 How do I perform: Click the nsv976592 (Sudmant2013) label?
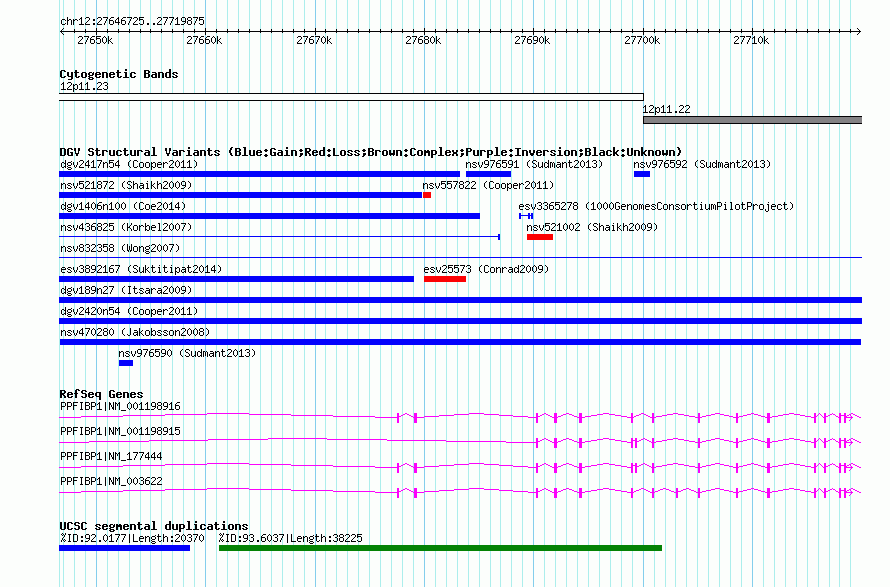pyautogui.click(x=702, y=165)
